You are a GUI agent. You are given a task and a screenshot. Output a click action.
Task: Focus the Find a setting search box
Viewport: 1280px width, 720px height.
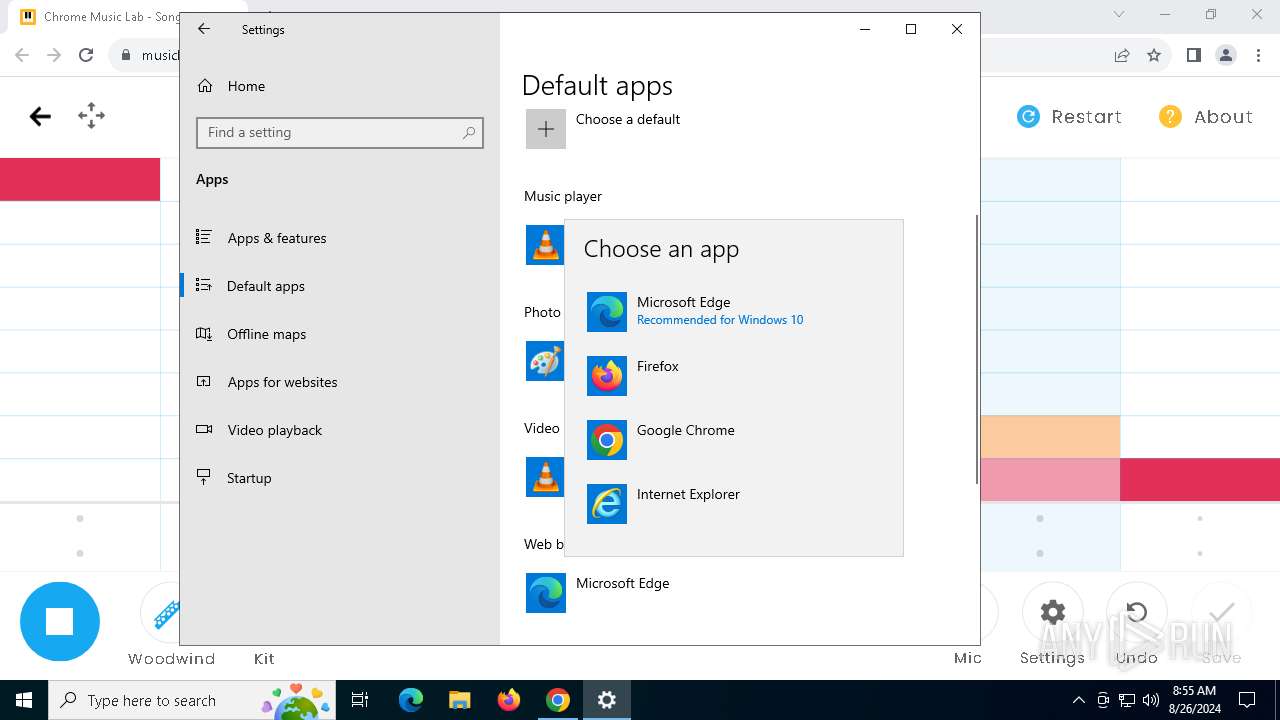pyautogui.click(x=340, y=133)
